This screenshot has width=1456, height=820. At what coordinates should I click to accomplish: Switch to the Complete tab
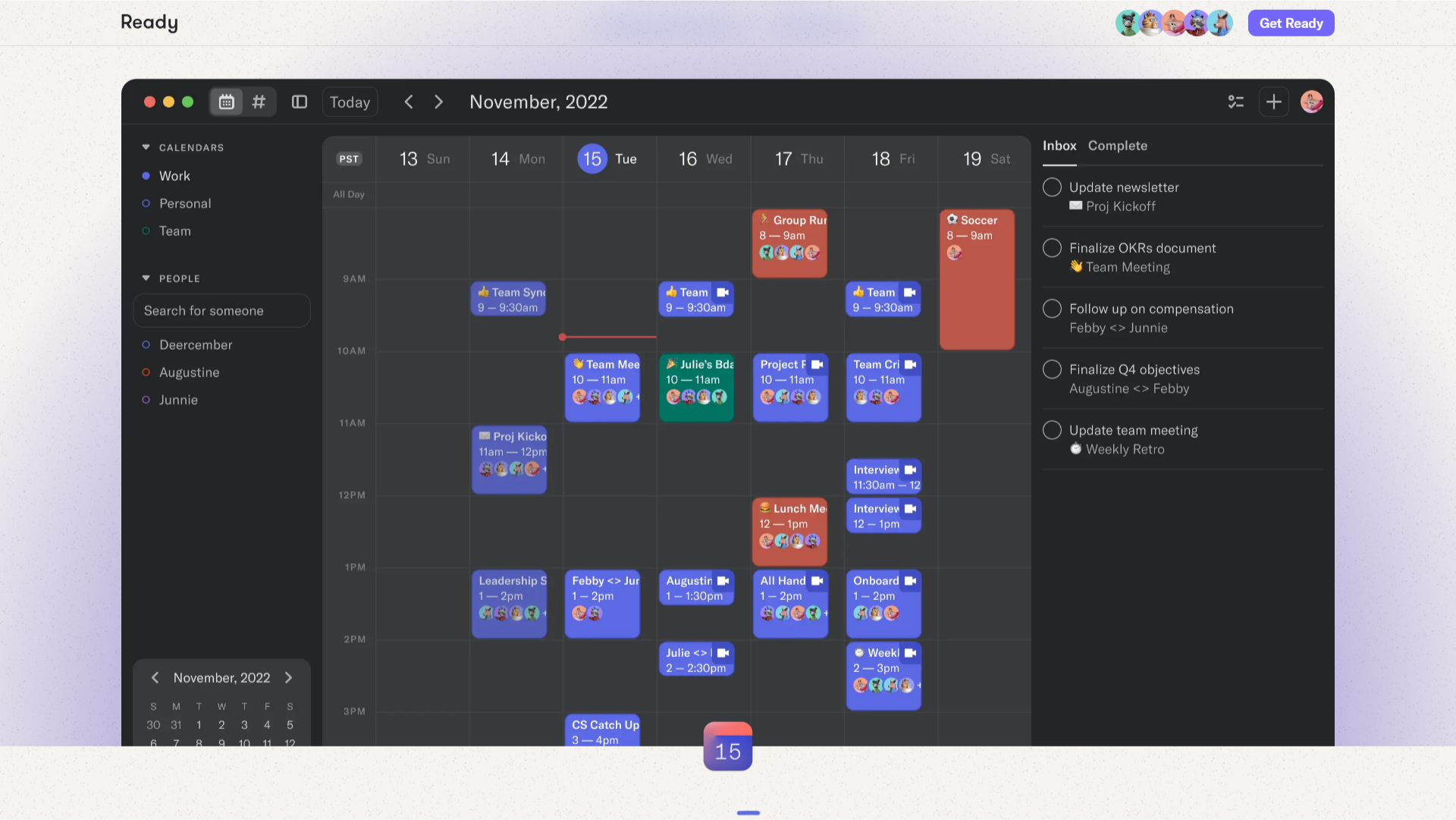pos(1117,146)
